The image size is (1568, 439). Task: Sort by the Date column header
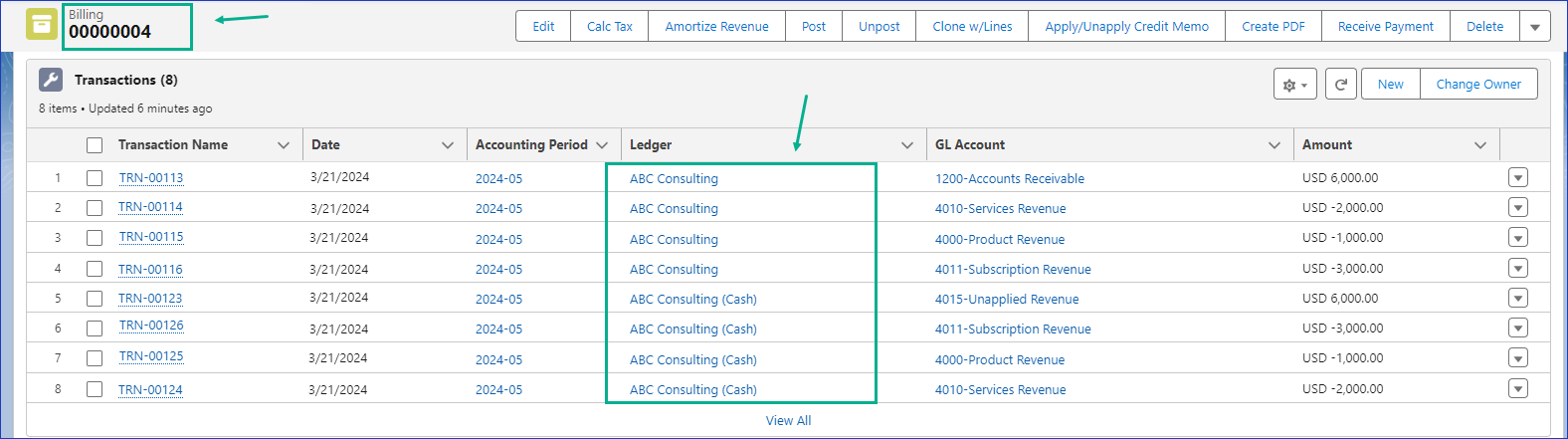325,145
